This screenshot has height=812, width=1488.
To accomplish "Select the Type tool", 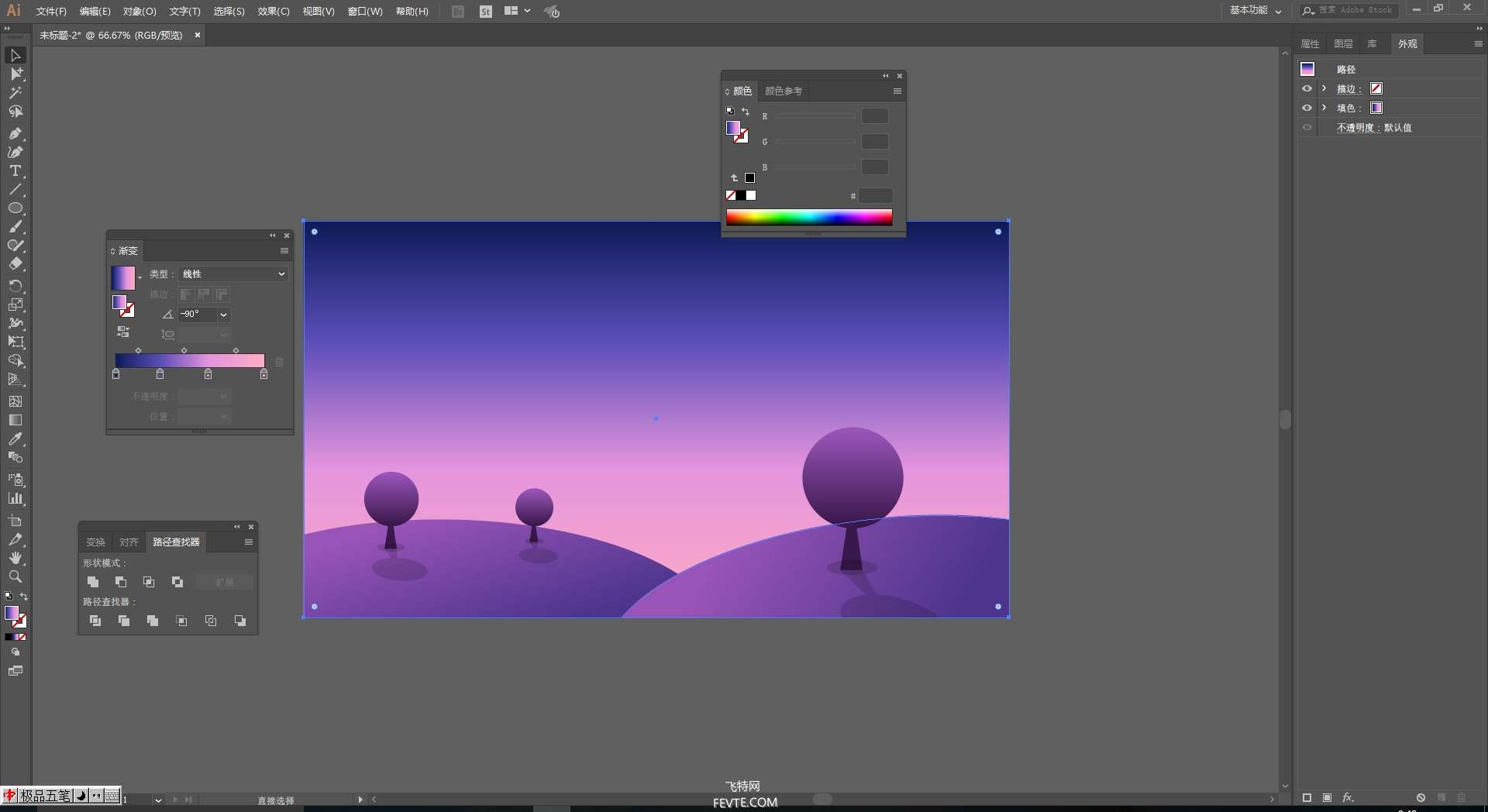I will click(x=15, y=171).
